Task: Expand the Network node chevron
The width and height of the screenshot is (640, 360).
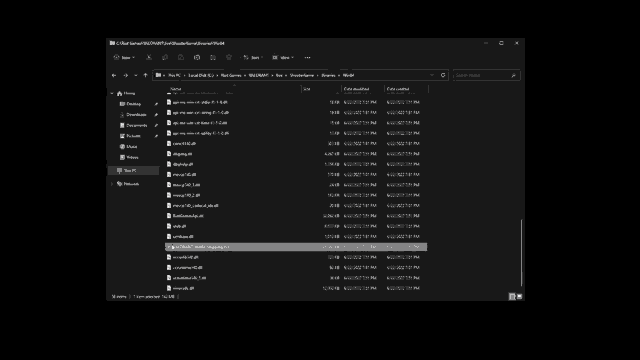Action: [112, 184]
